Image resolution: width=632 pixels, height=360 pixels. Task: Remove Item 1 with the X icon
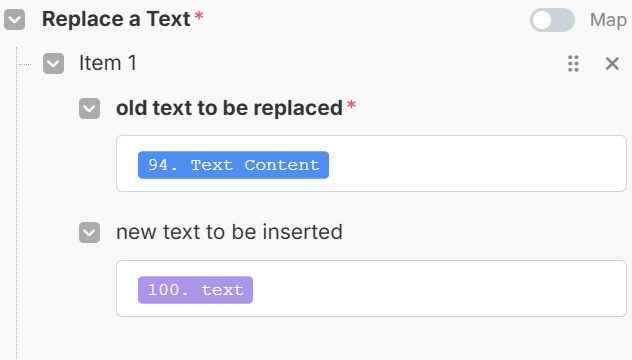click(612, 64)
